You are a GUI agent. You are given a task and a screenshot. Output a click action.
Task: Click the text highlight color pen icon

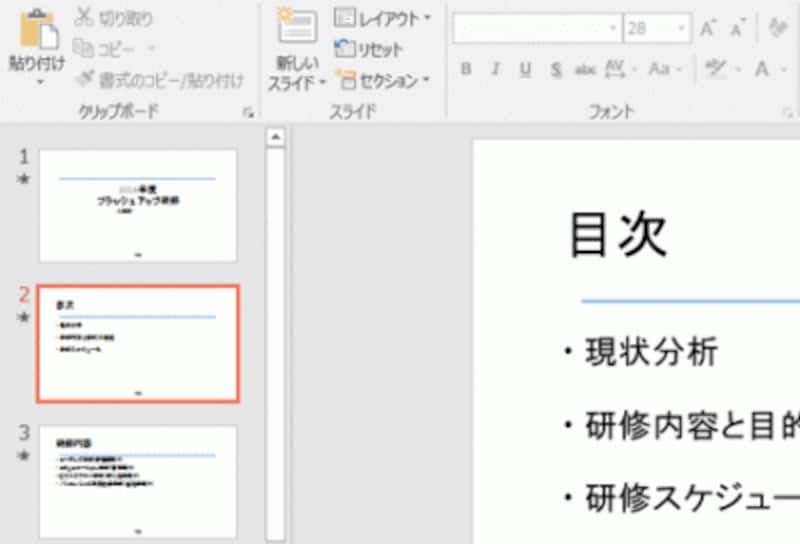tap(715, 69)
